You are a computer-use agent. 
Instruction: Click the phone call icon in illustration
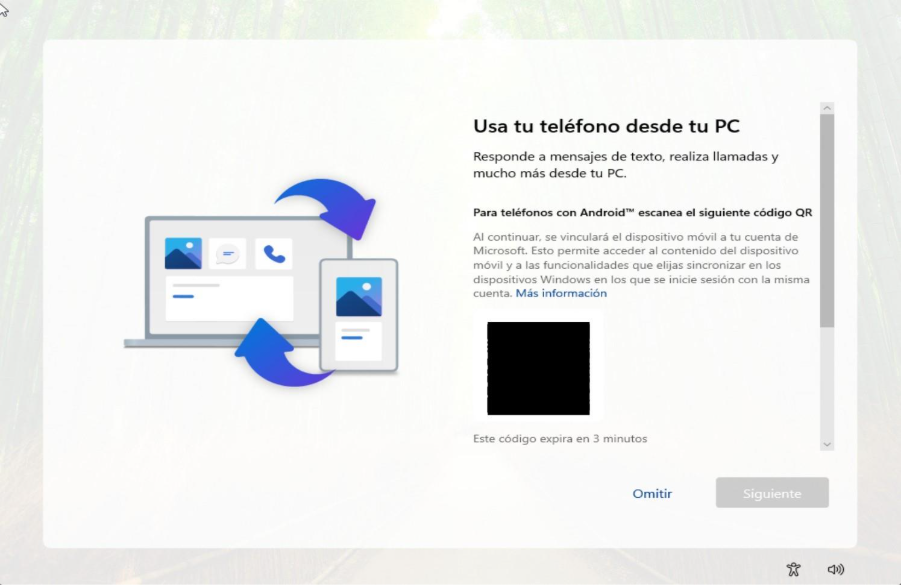pyautogui.click(x=273, y=254)
